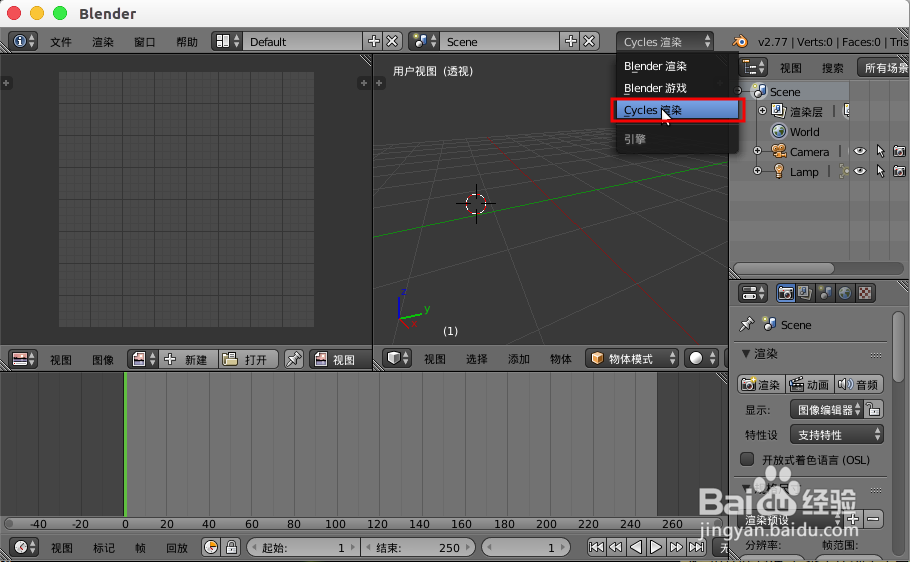Image resolution: width=910 pixels, height=562 pixels.
Task: Click the image browse icon in the Image editor
Action: point(143,359)
